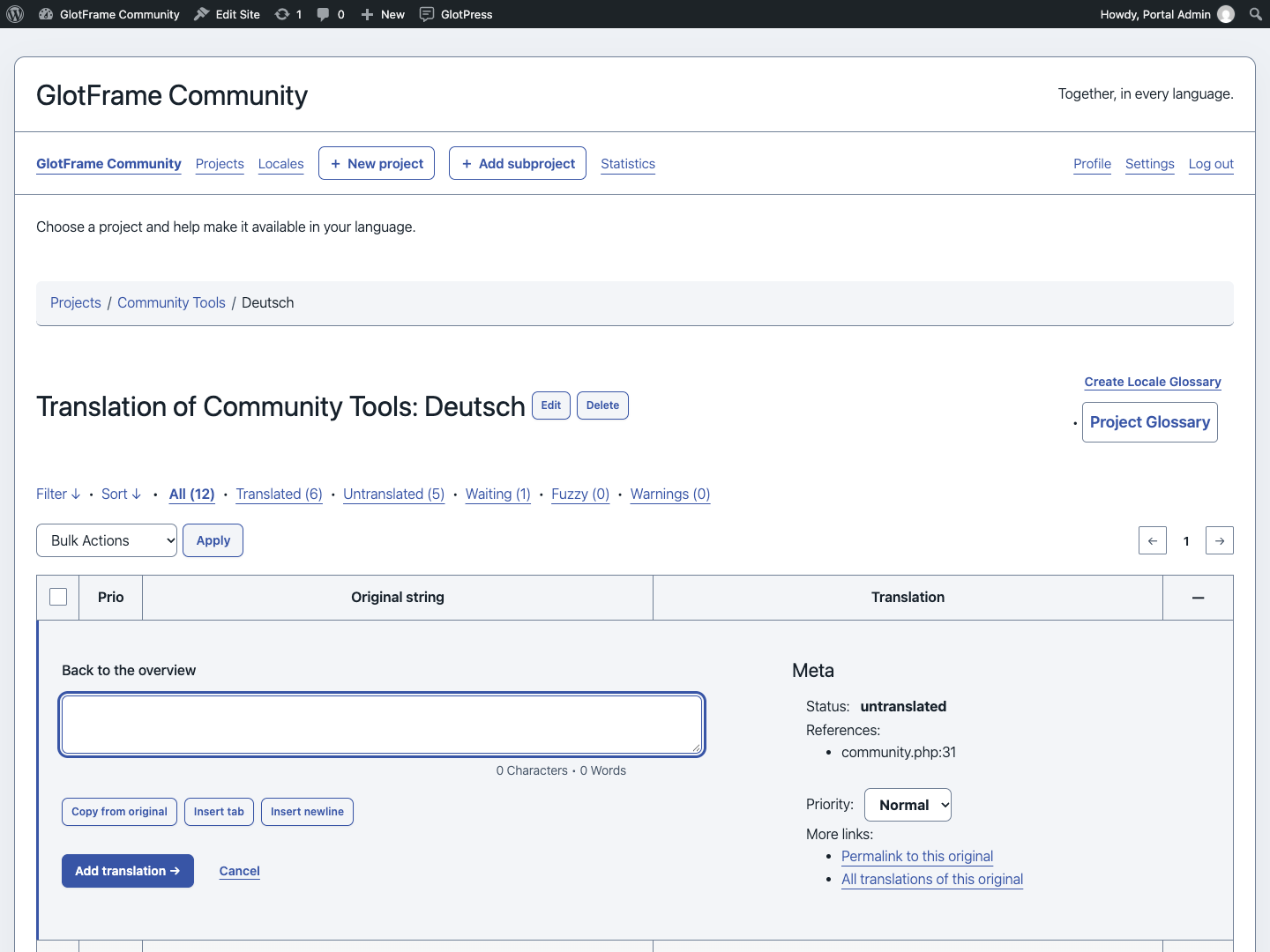The height and width of the screenshot is (952, 1270).
Task: Open GlotFrame Community site menu in admin bar
Action: [109, 14]
